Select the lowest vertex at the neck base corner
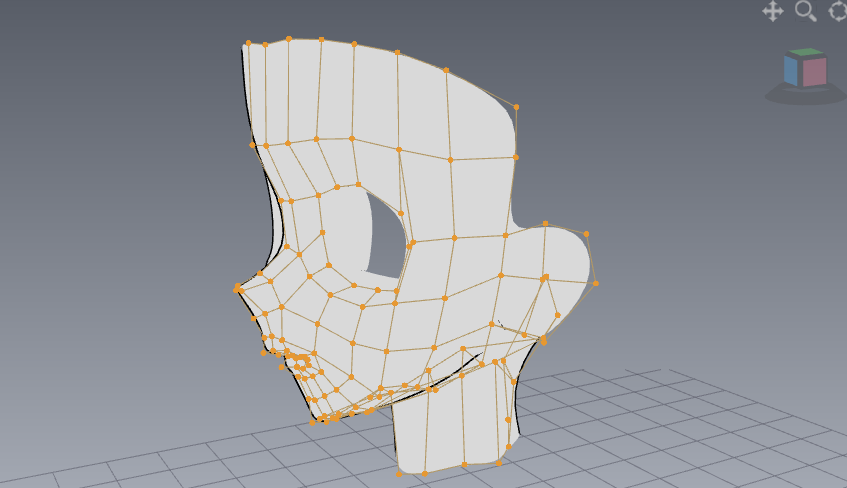This screenshot has width=847, height=488. pos(399,474)
